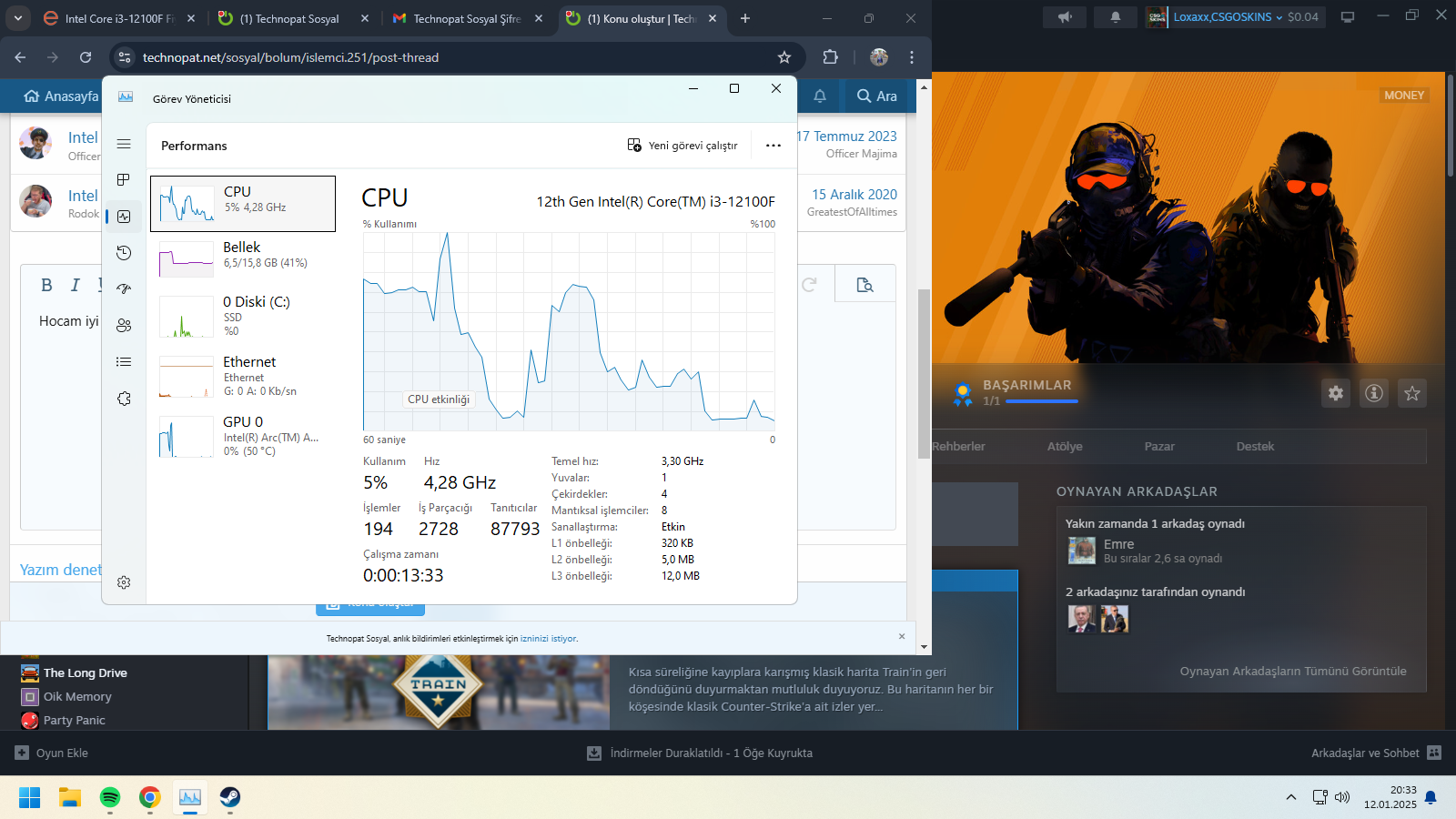Switch to the 'Intel Core i3-12100F' Chrome tab
1456x819 pixels.
click(x=120, y=18)
